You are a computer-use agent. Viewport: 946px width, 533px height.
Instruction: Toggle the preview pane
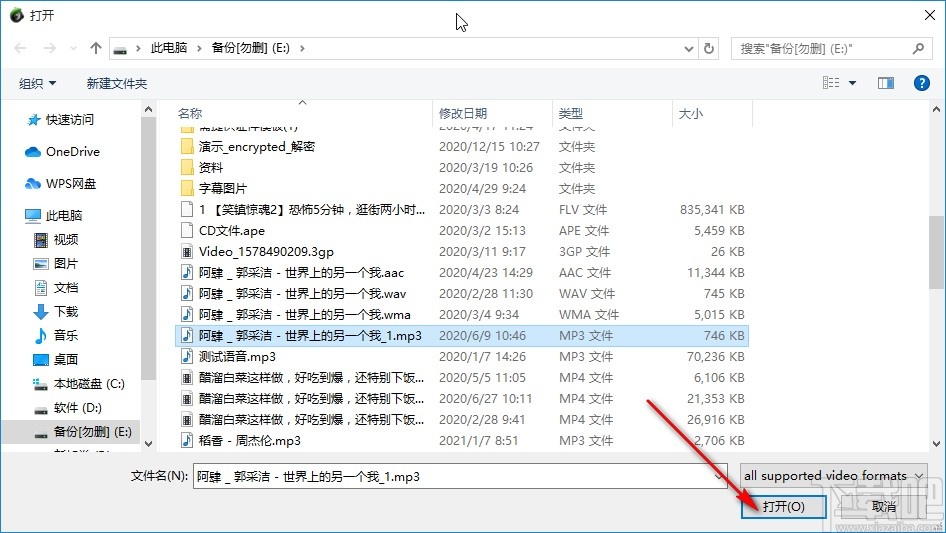click(x=886, y=83)
